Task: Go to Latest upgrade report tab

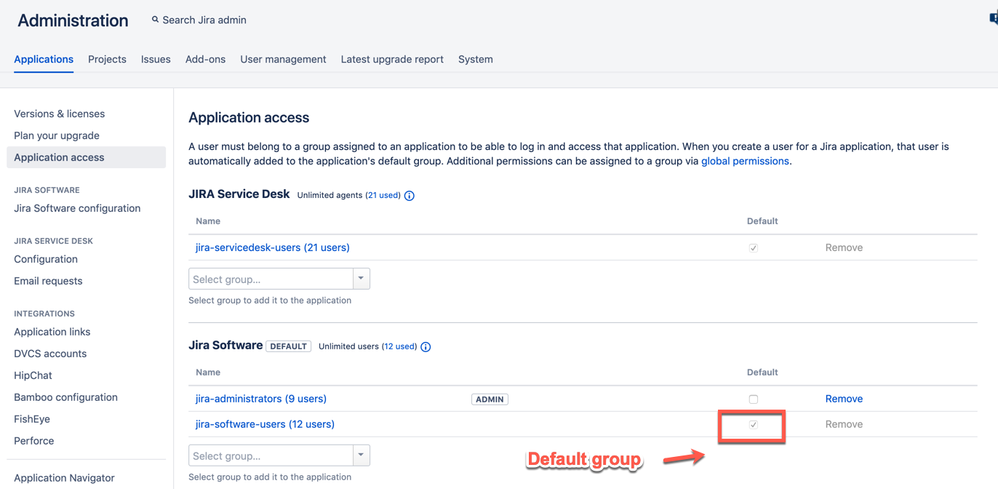Action: pos(392,59)
